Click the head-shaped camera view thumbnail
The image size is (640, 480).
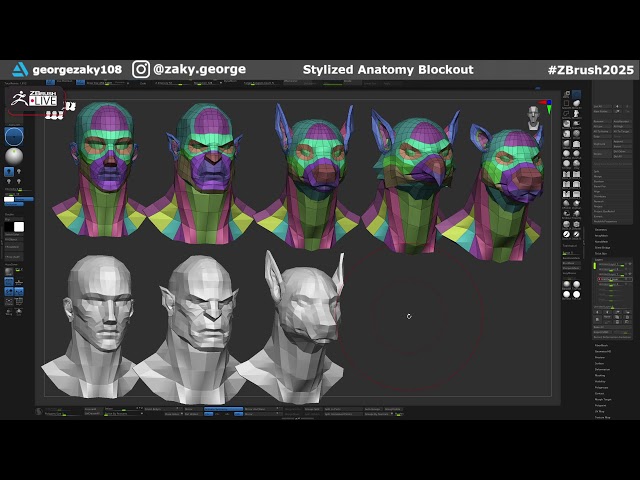[533, 117]
